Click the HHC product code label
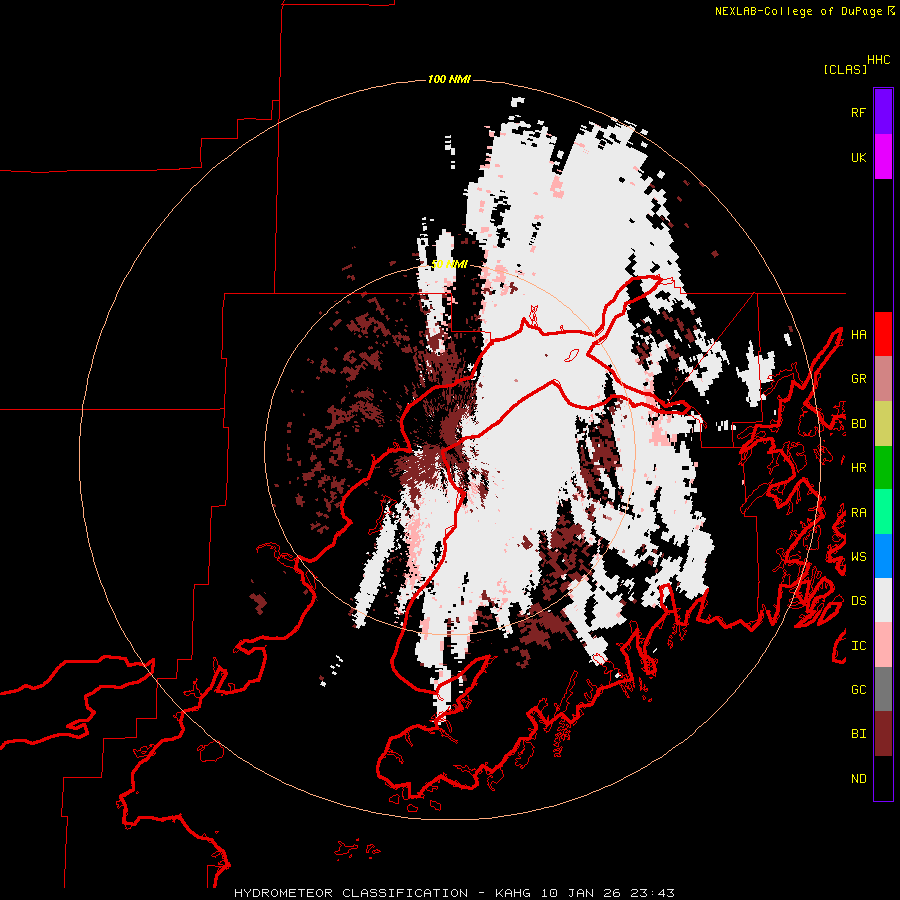 click(x=879, y=60)
